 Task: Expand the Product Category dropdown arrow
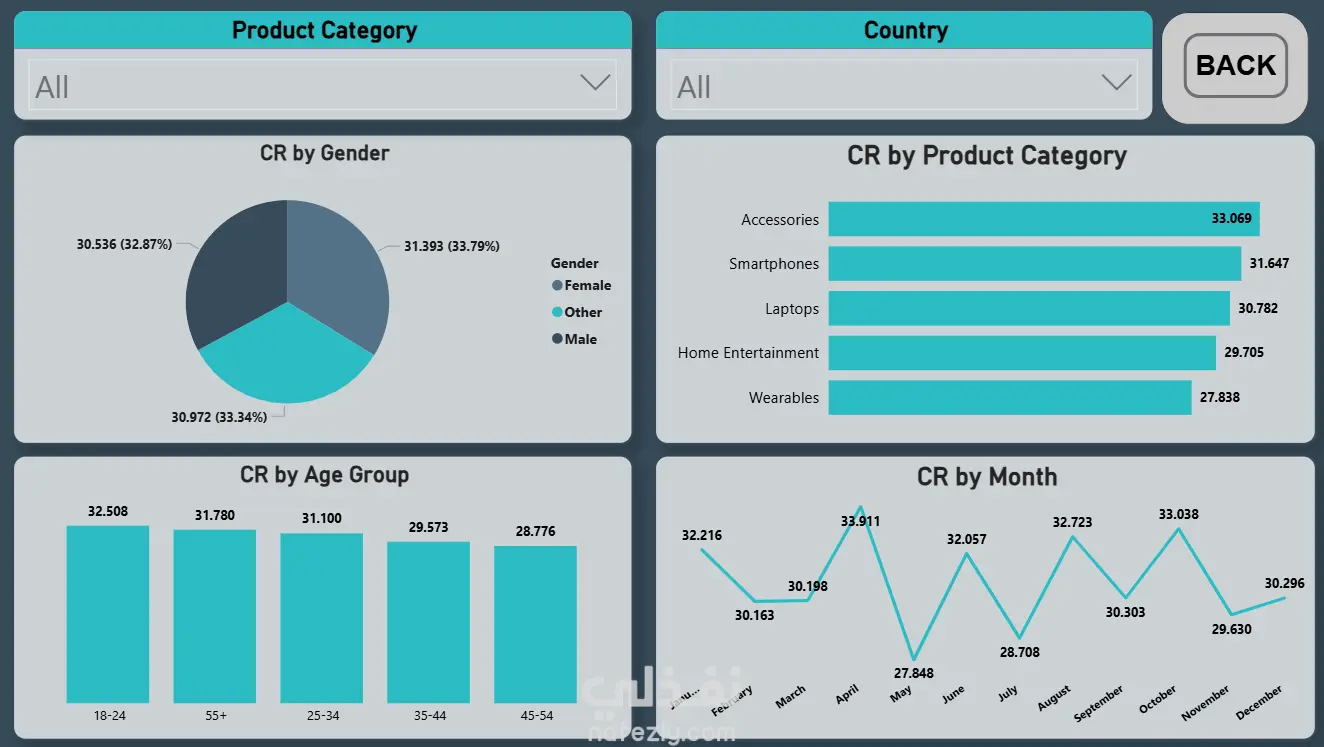tap(595, 83)
